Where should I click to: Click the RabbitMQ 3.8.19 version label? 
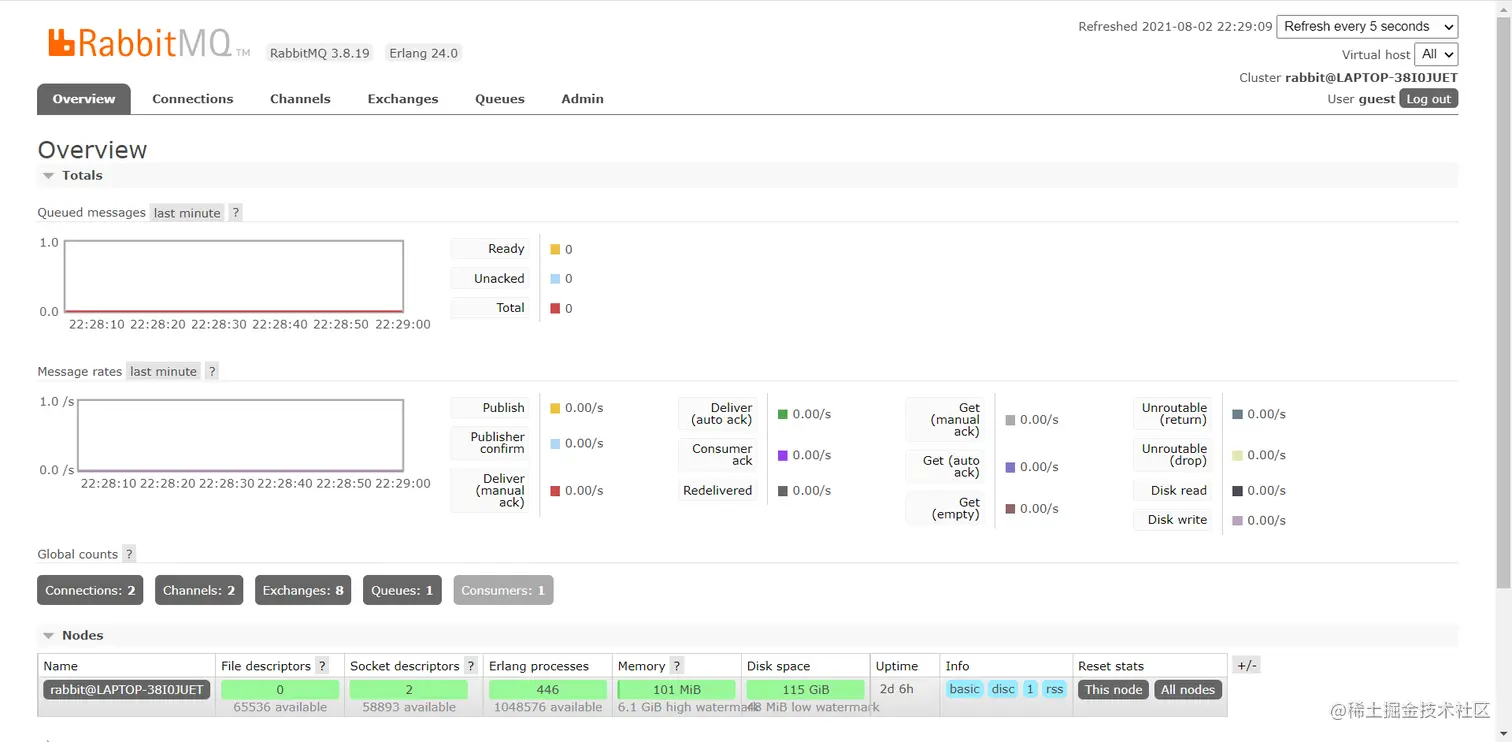(x=320, y=53)
